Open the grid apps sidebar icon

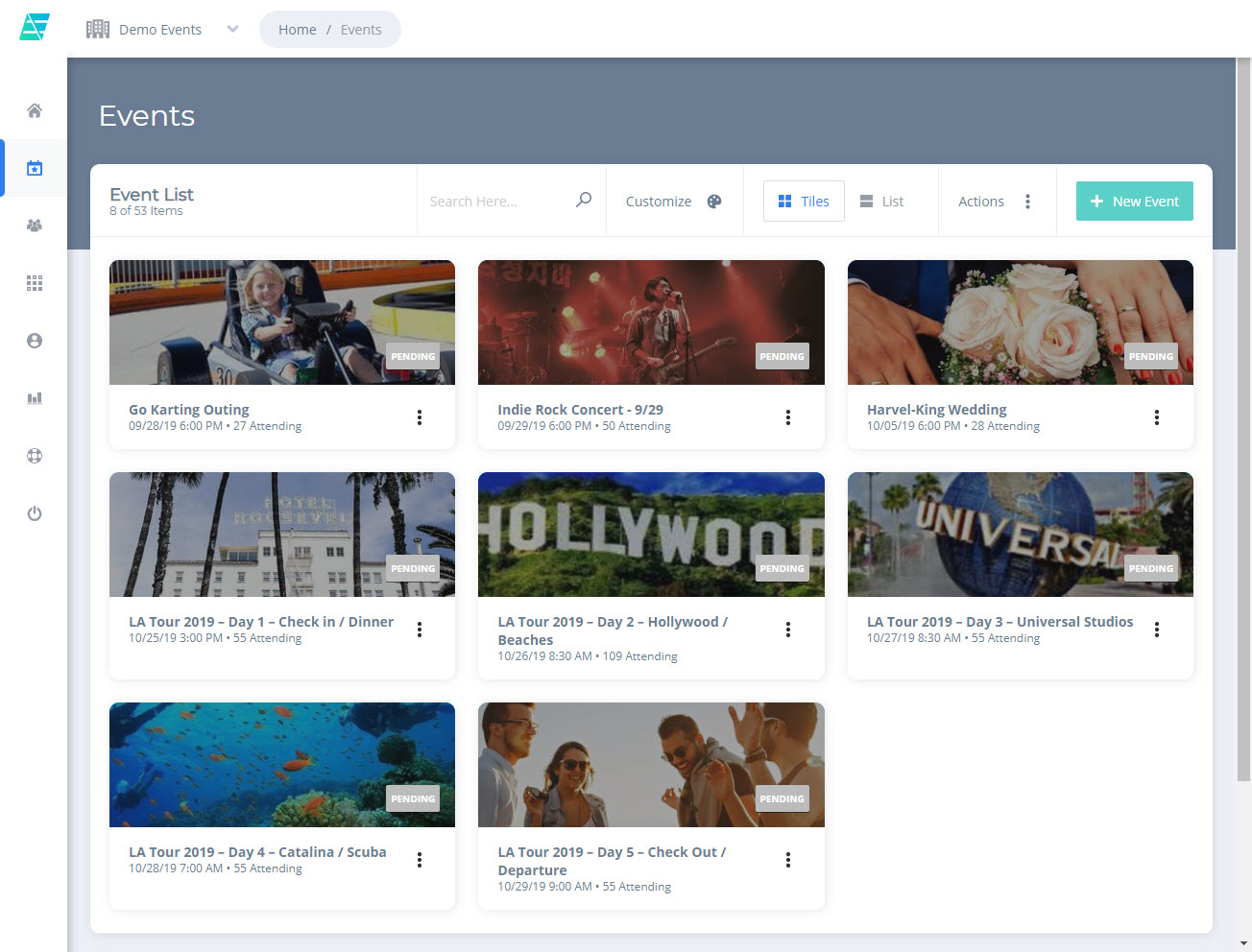(35, 283)
